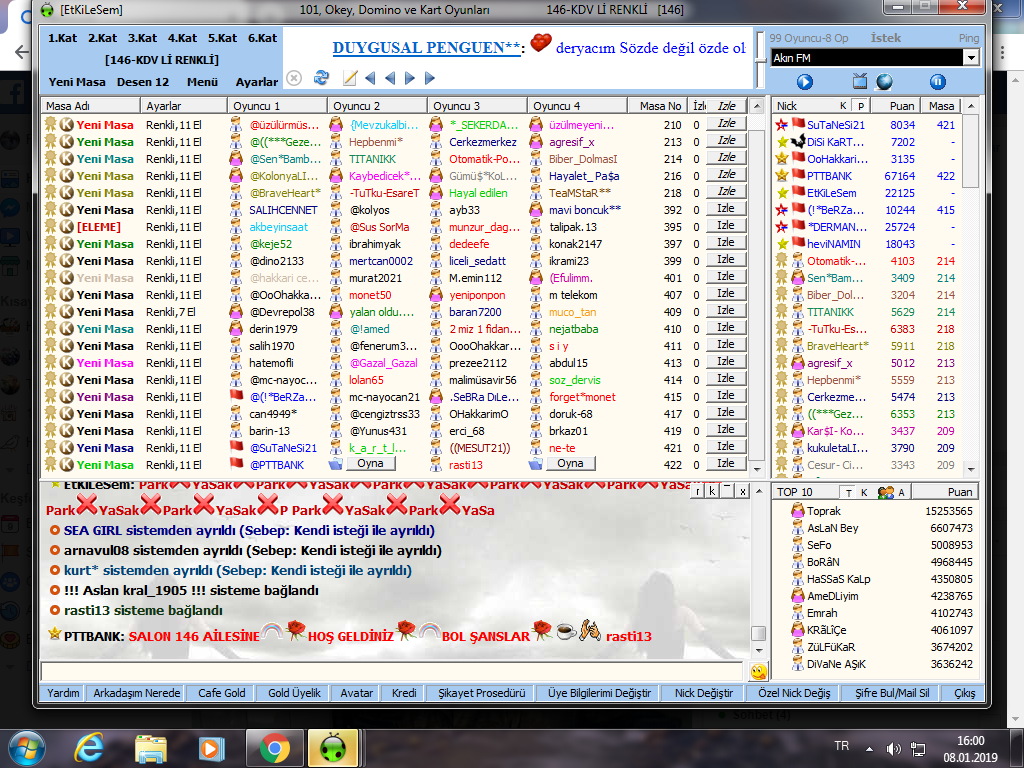The width and height of the screenshot is (1024, 768).
Task: Click Oyna to join table 422 seat 2
Action: pos(370,464)
